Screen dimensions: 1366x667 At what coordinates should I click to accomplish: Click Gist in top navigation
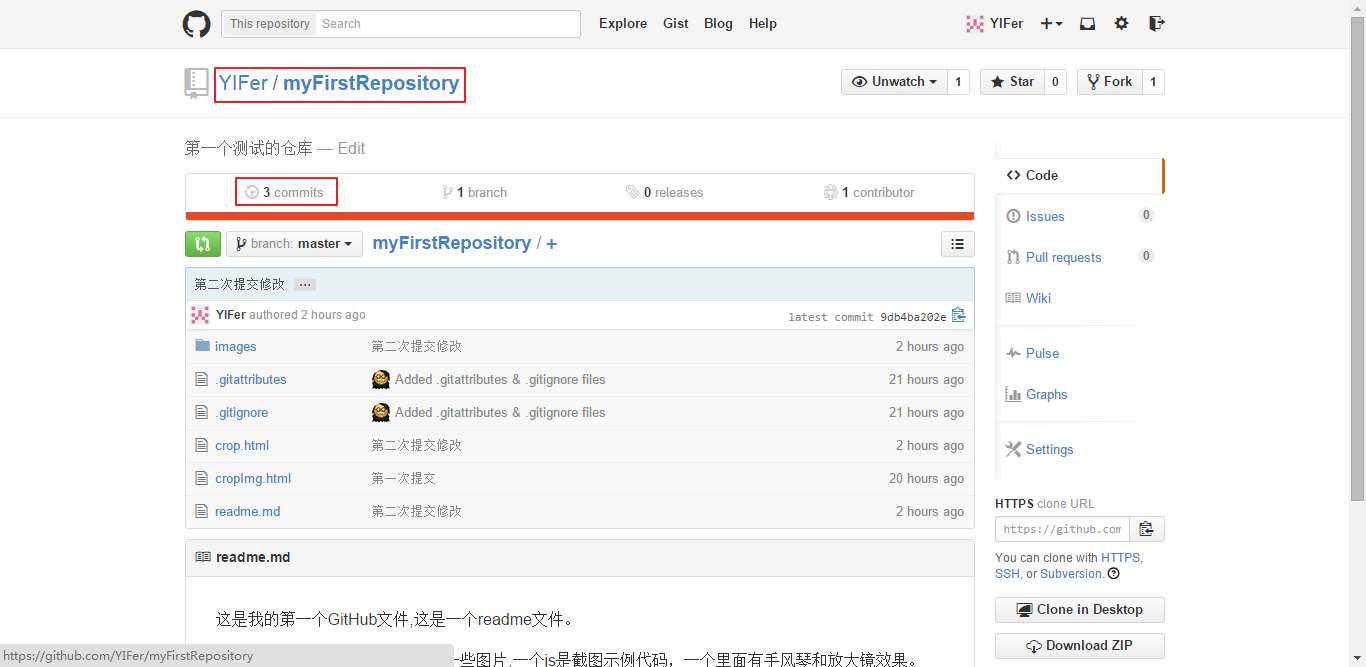pyautogui.click(x=676, y=24)
